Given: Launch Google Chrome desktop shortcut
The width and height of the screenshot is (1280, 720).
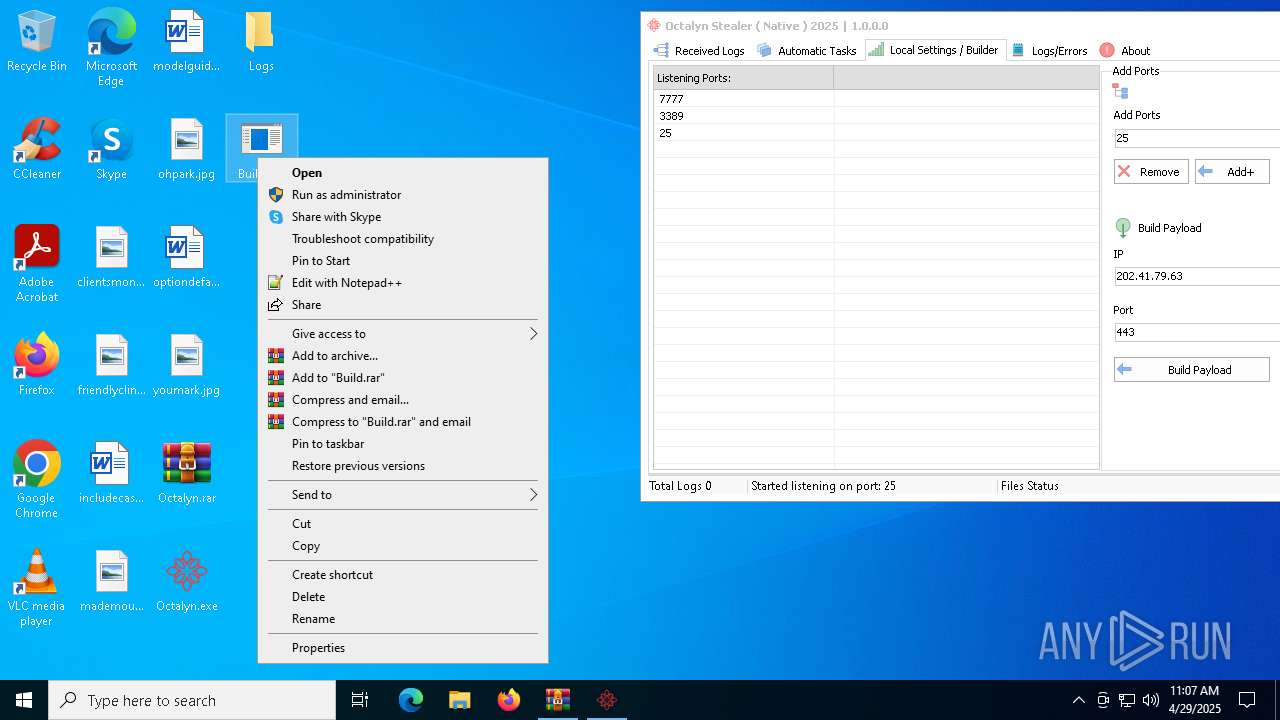Looking at the screenshot, I should (x=37, y=480).
